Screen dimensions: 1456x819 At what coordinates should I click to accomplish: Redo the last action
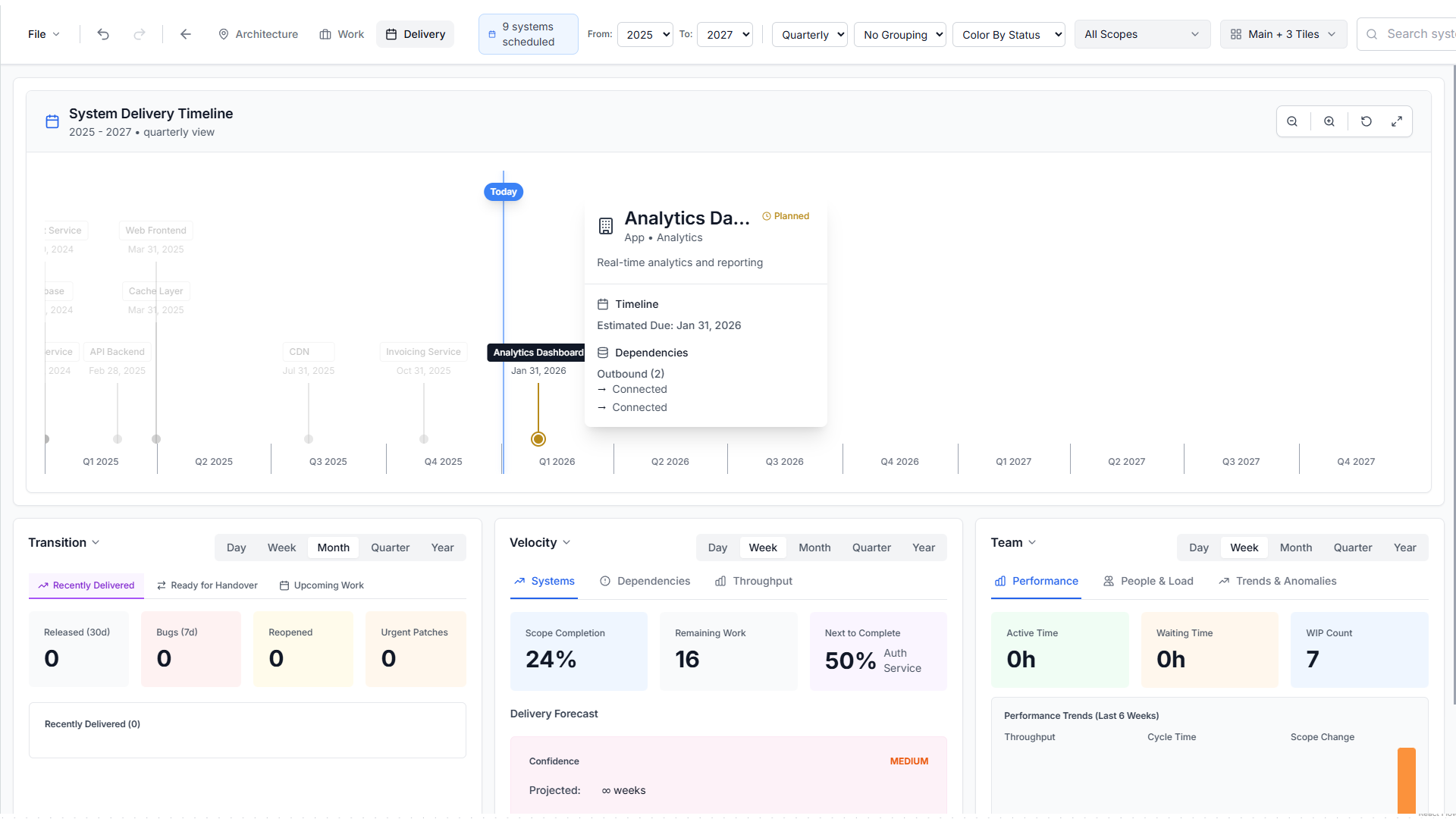(x=140, y=34)
